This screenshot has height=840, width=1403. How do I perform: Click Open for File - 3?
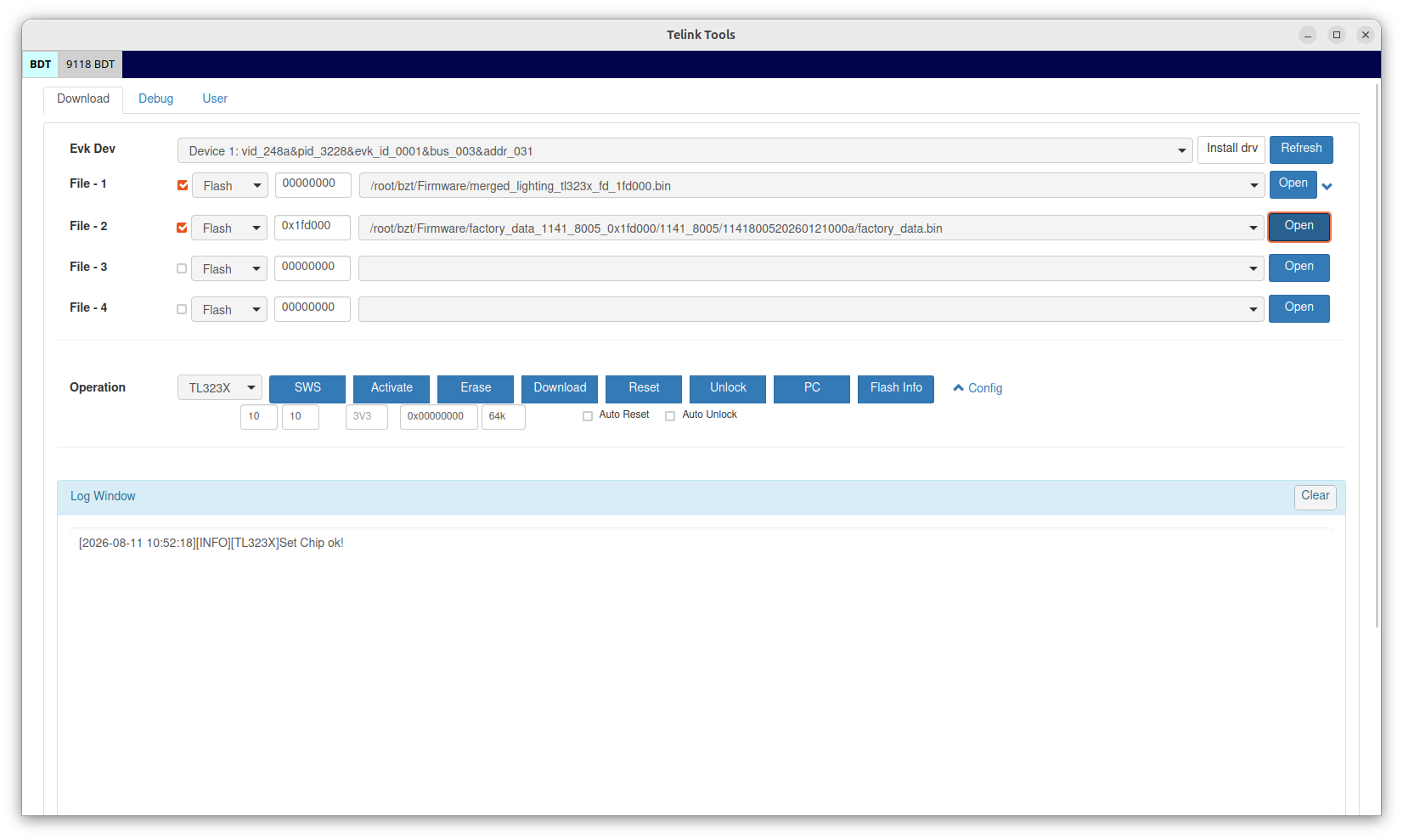1299,268
